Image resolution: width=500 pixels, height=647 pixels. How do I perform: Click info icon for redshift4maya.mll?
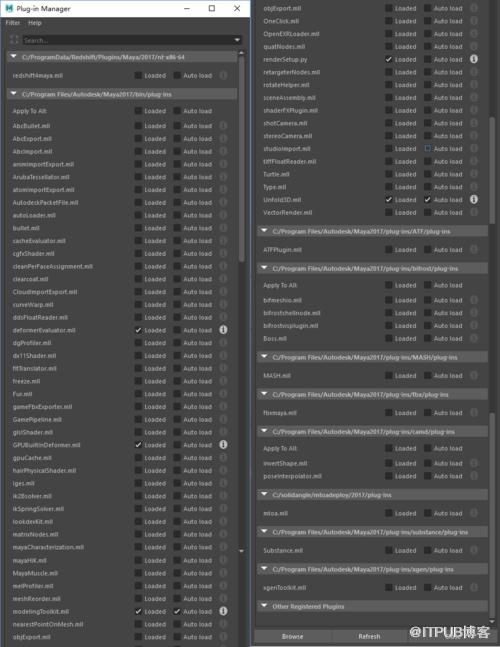pos(223,75)
